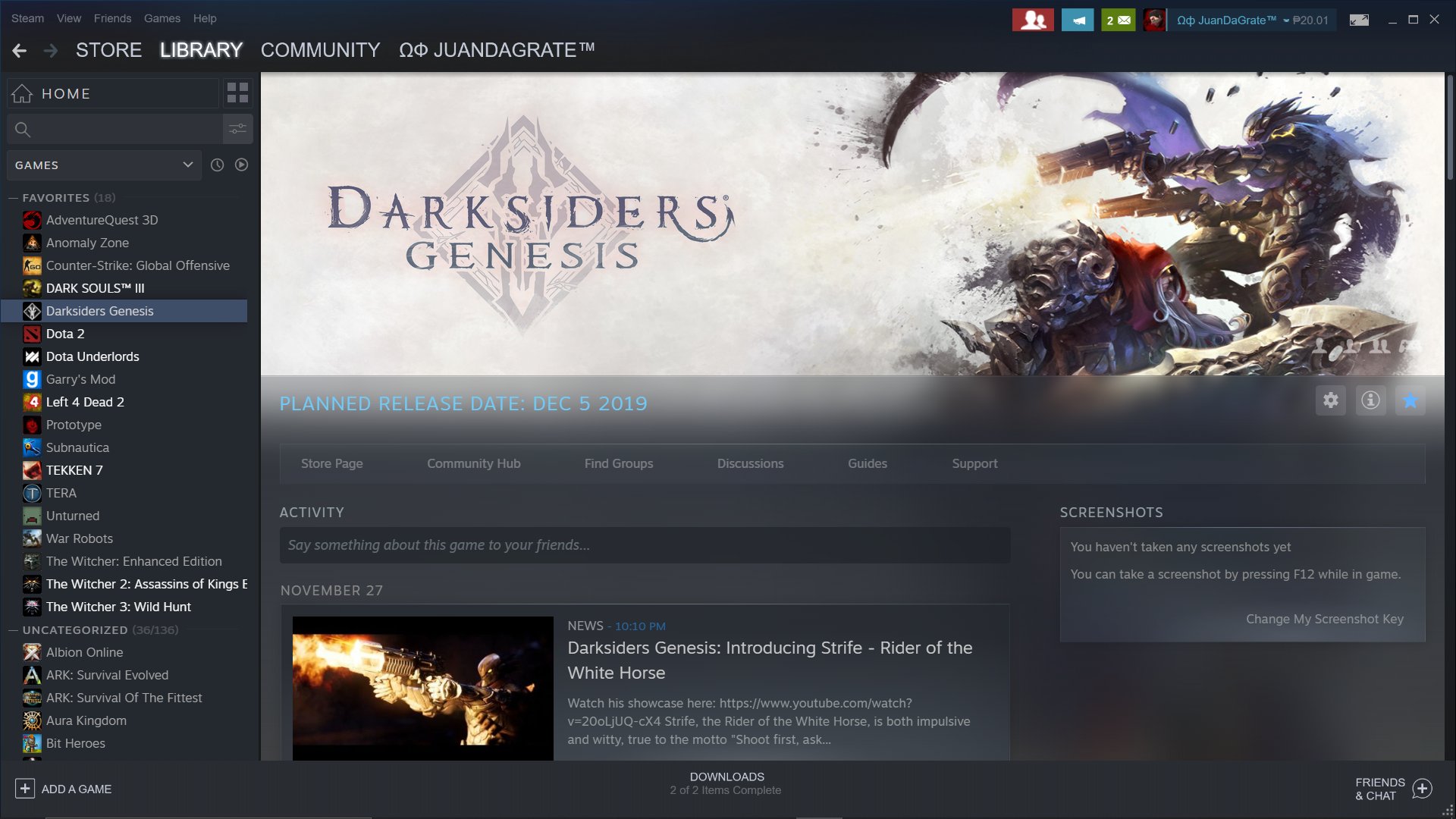Screen dimensions: 1456x819
Task: Toggle sort by recent activity clock icon
Action: 217,165
